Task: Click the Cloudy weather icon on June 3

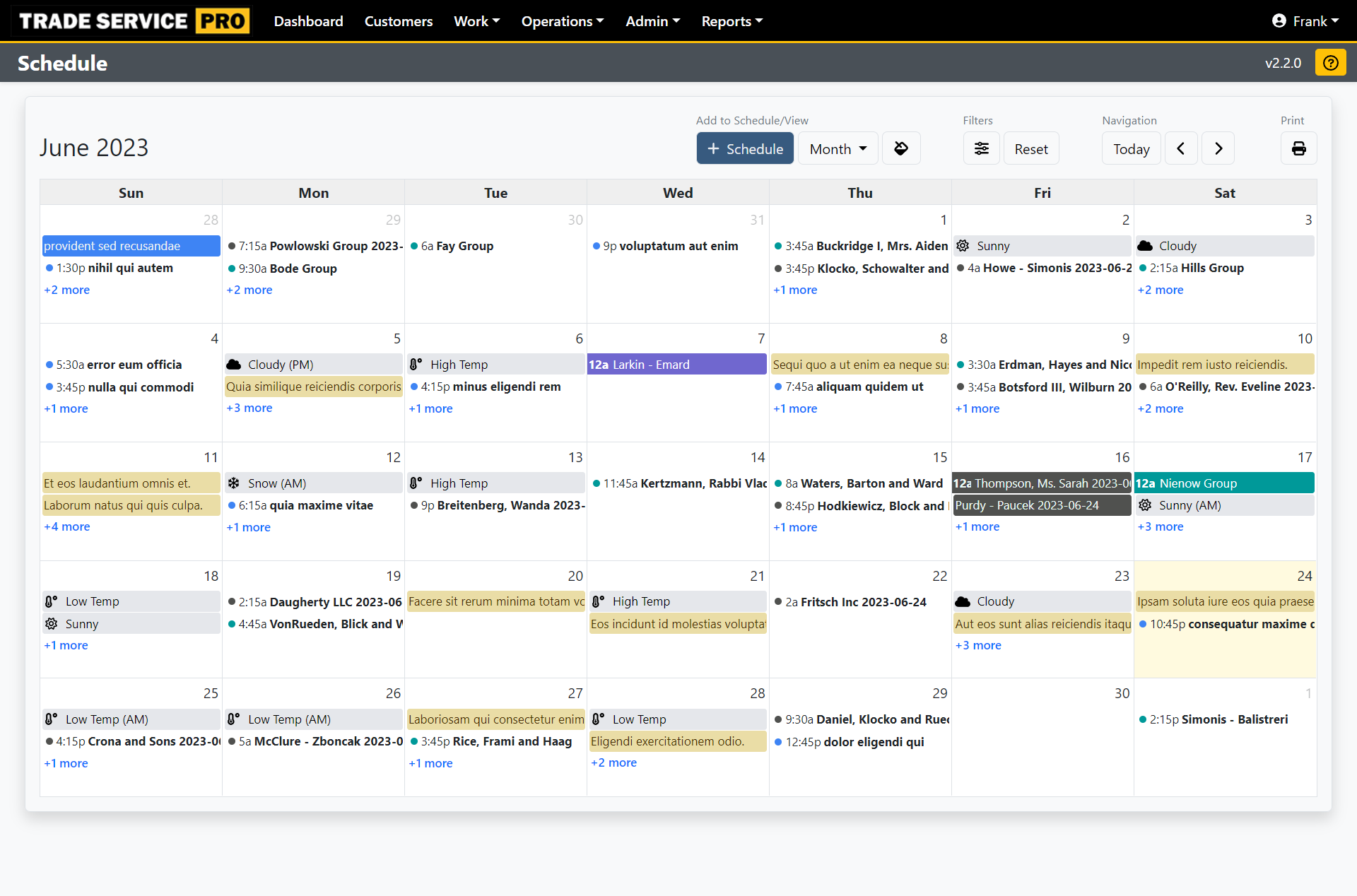Action: tap(1145, 246)
